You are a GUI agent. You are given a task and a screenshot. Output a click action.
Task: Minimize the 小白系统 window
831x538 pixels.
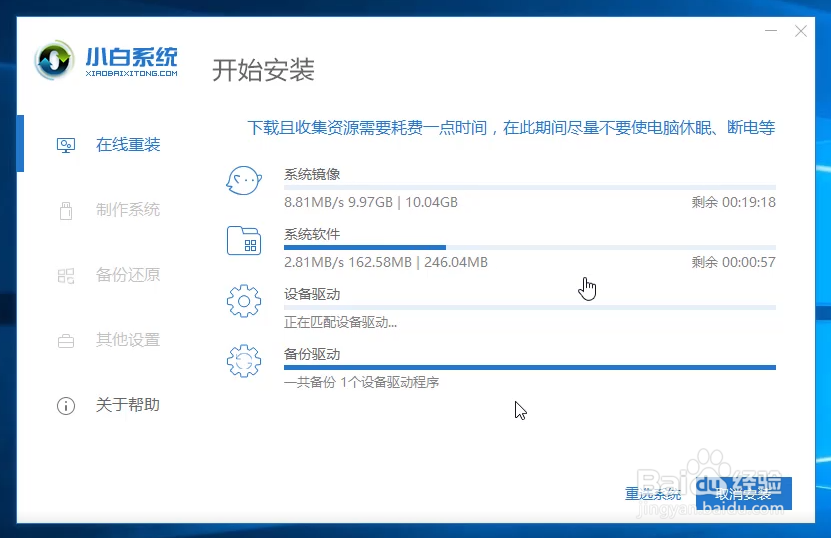click(x=771, y=31)
